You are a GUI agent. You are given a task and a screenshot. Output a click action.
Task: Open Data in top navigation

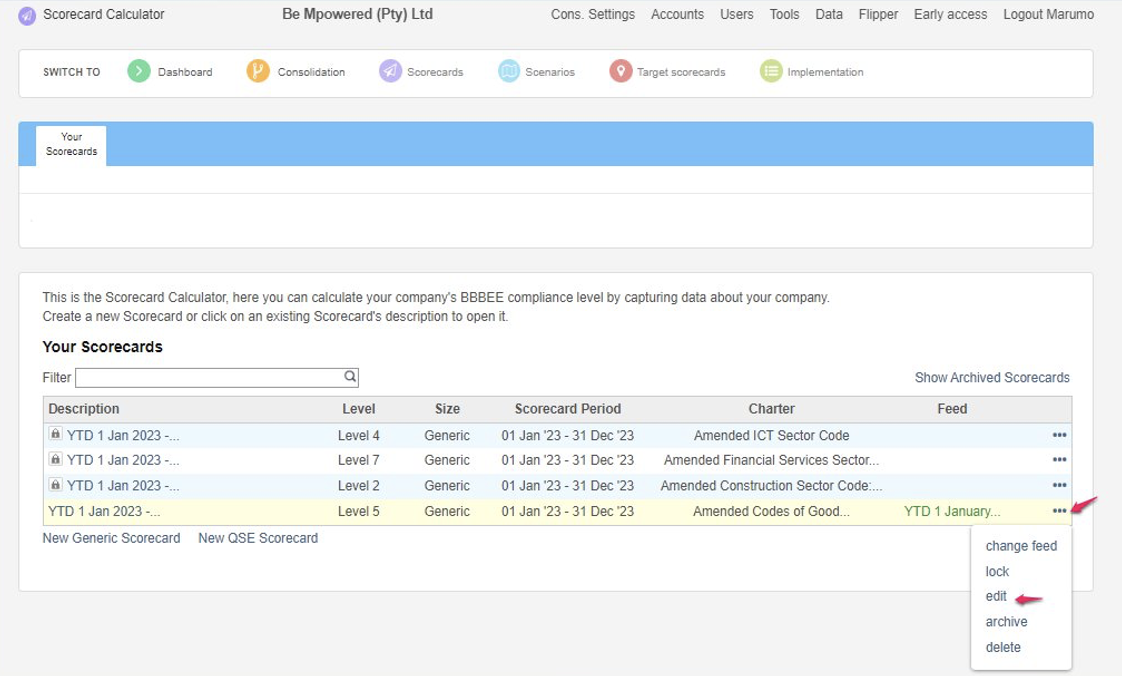tap(829, 14)
